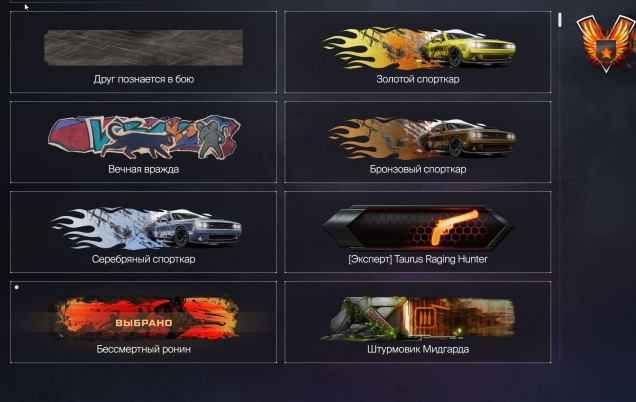Click the Серебряный спорткар caption

pyautogui.click(x=144, y=259)
